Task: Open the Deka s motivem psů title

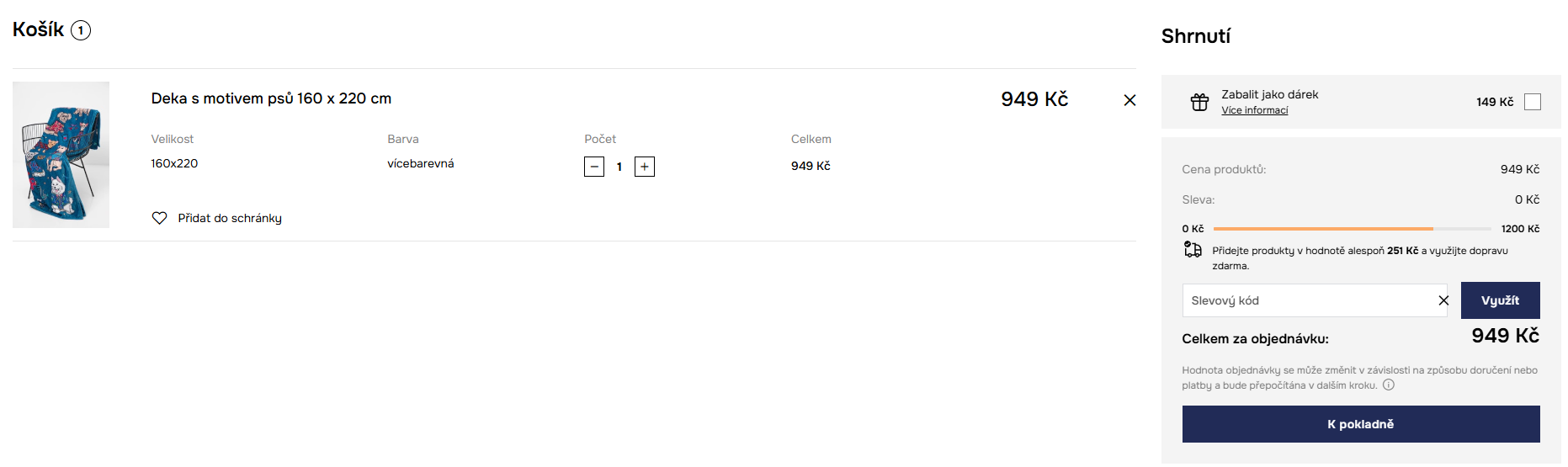Action: (x=271, y=98)
